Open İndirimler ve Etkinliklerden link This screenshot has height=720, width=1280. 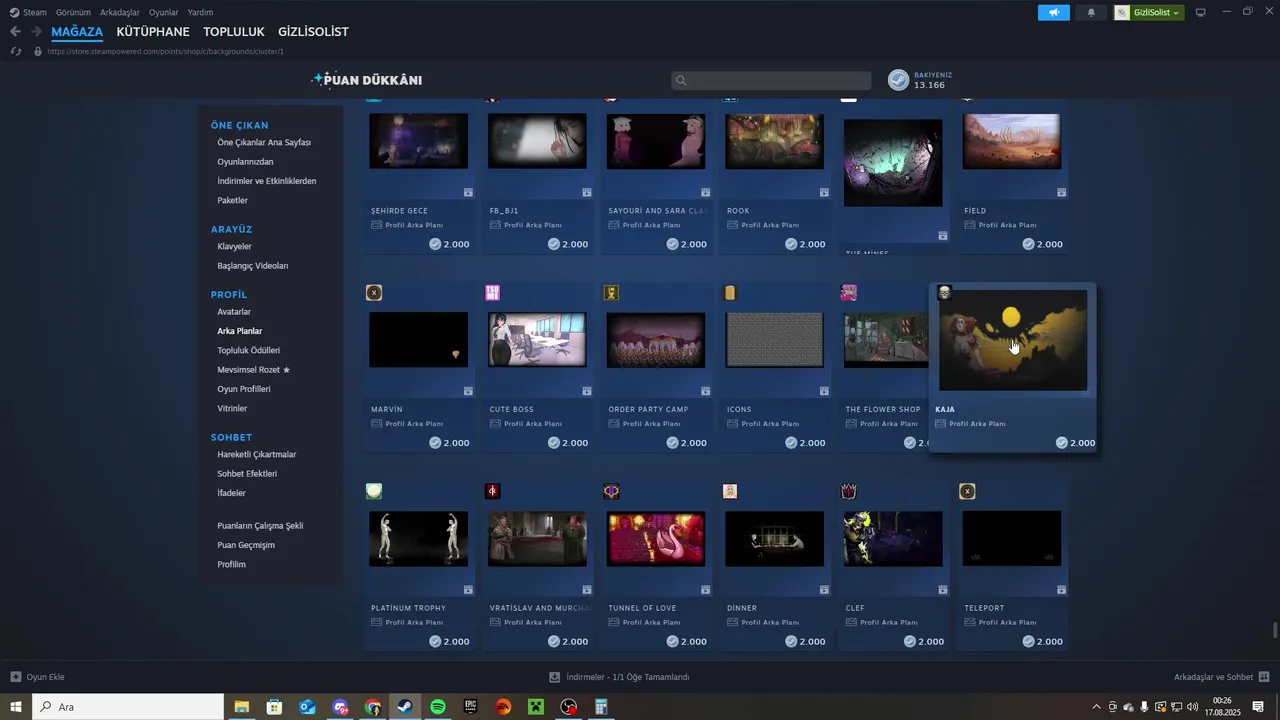pyautogui.click(x=267, y=181)
